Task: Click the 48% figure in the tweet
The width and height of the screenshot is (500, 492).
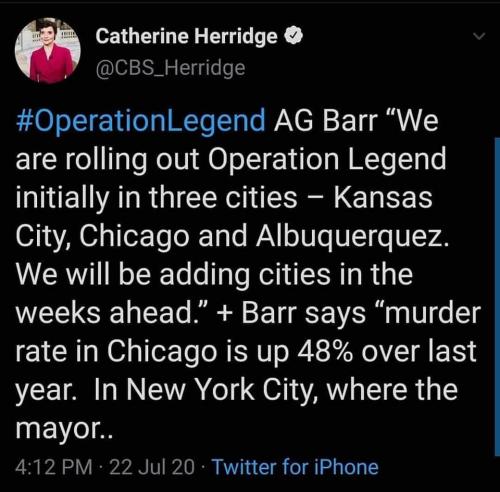Action: click(325, 352)
